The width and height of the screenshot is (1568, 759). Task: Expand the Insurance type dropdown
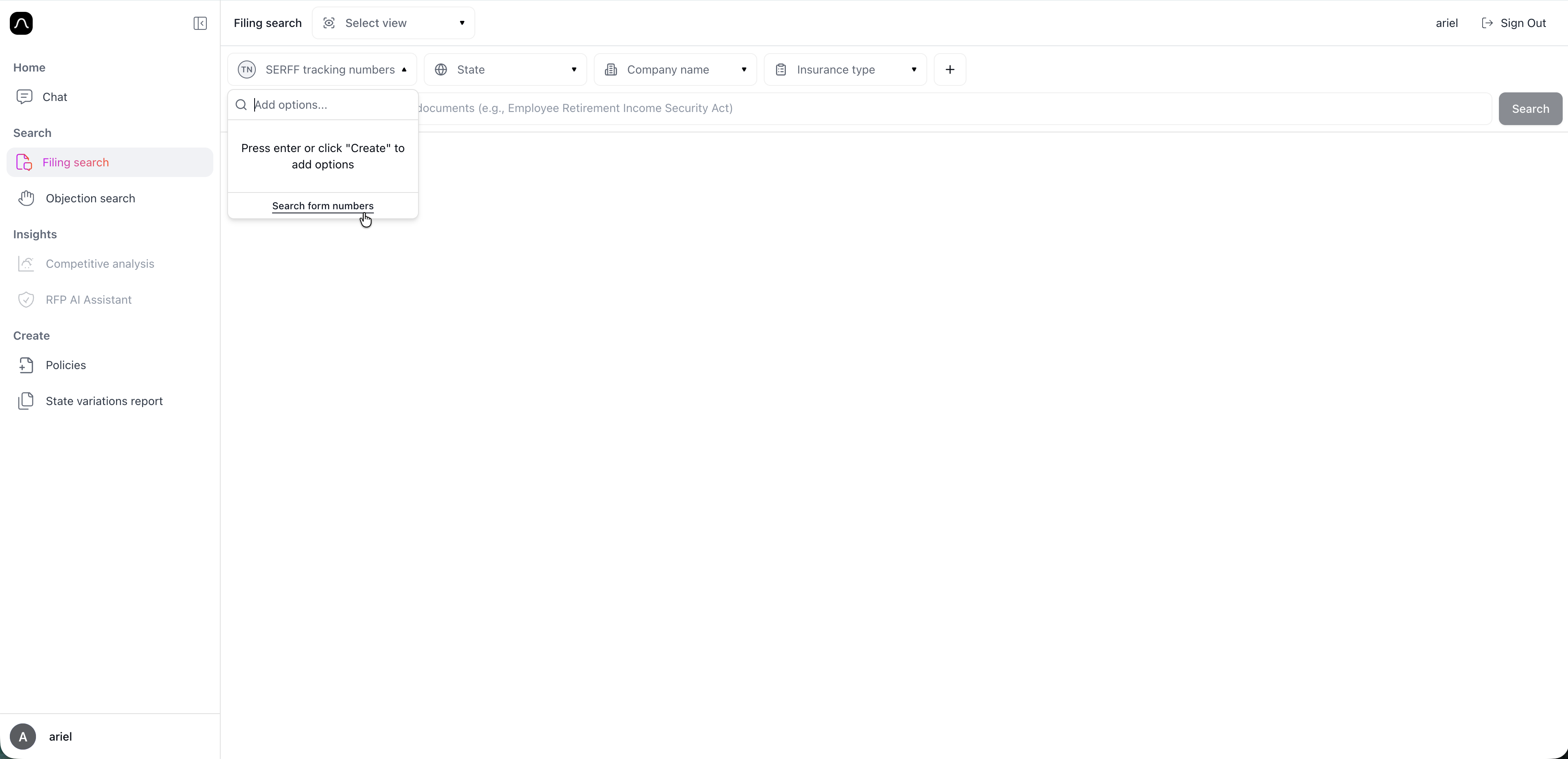[845, 69]
